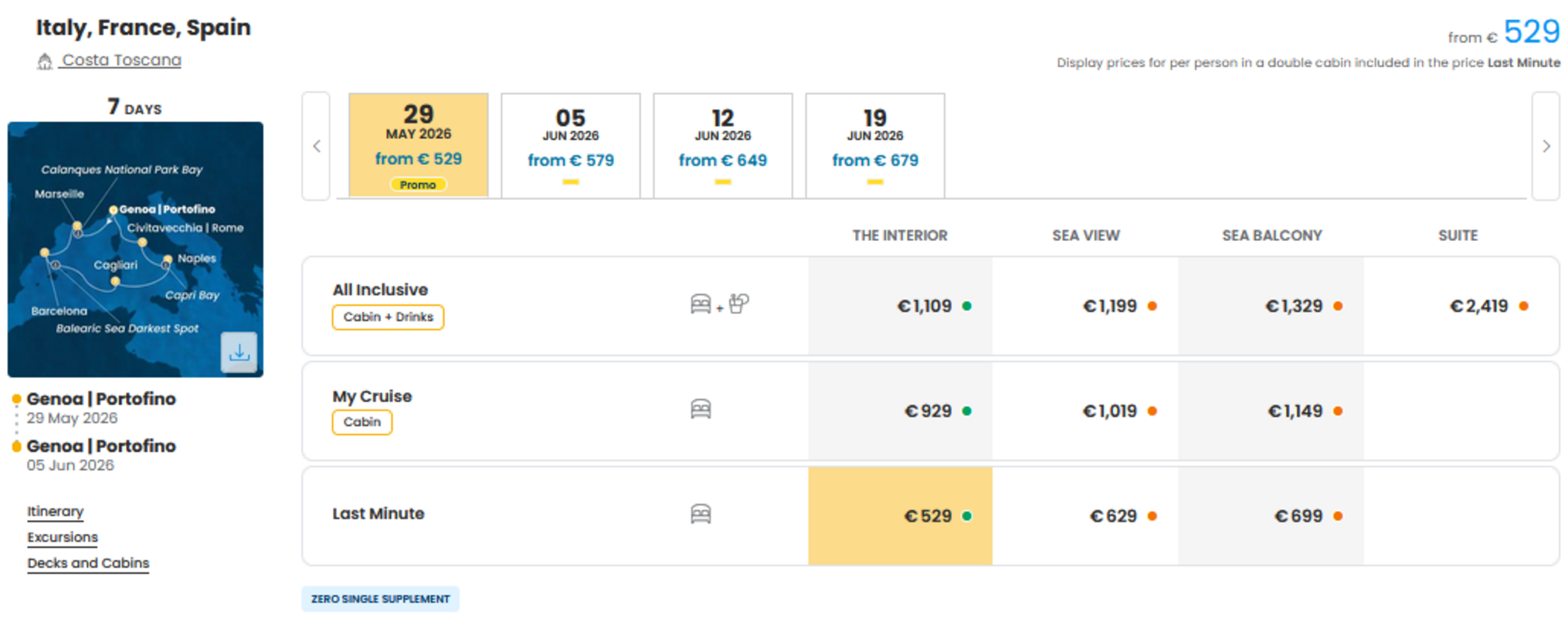Click the cabin bed icon in Last Minute row
This screenshot has height=618, width=1568.
701,514
